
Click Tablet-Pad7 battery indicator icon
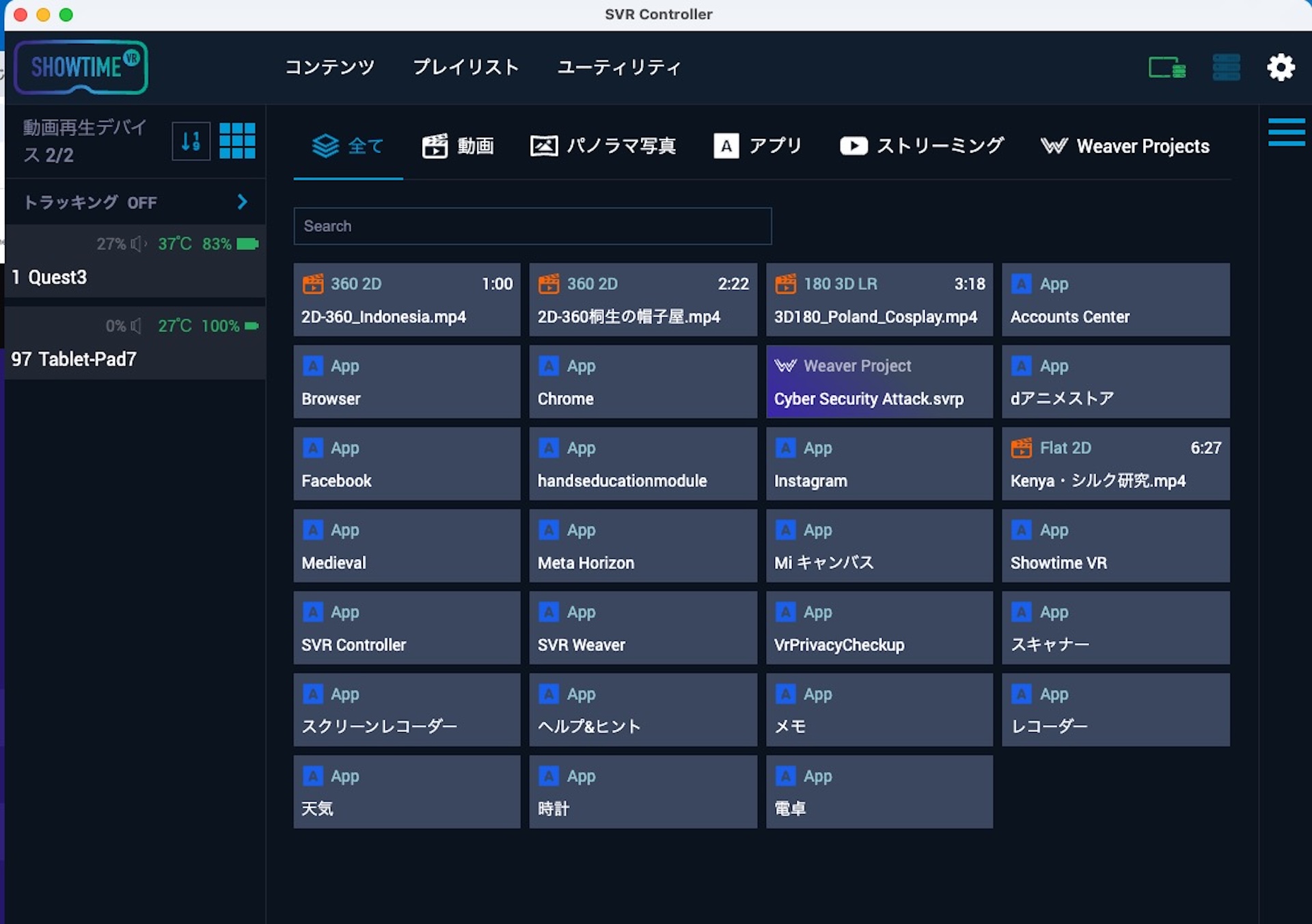click(251, 326)
